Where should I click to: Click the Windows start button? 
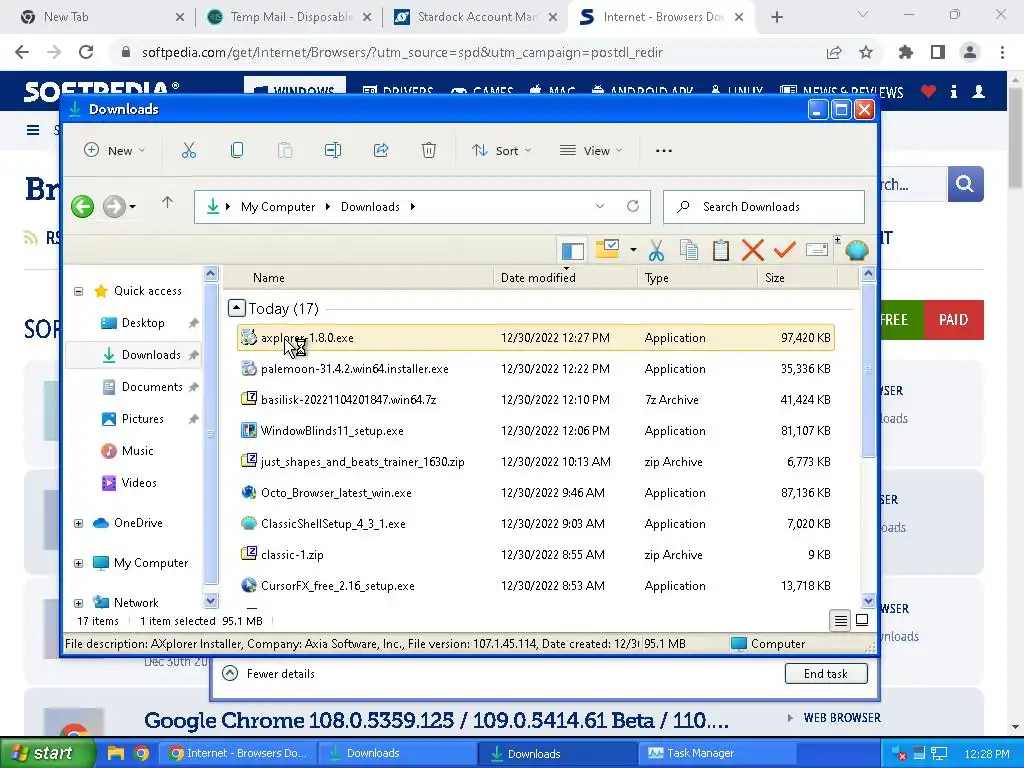(x=47, y=753)
